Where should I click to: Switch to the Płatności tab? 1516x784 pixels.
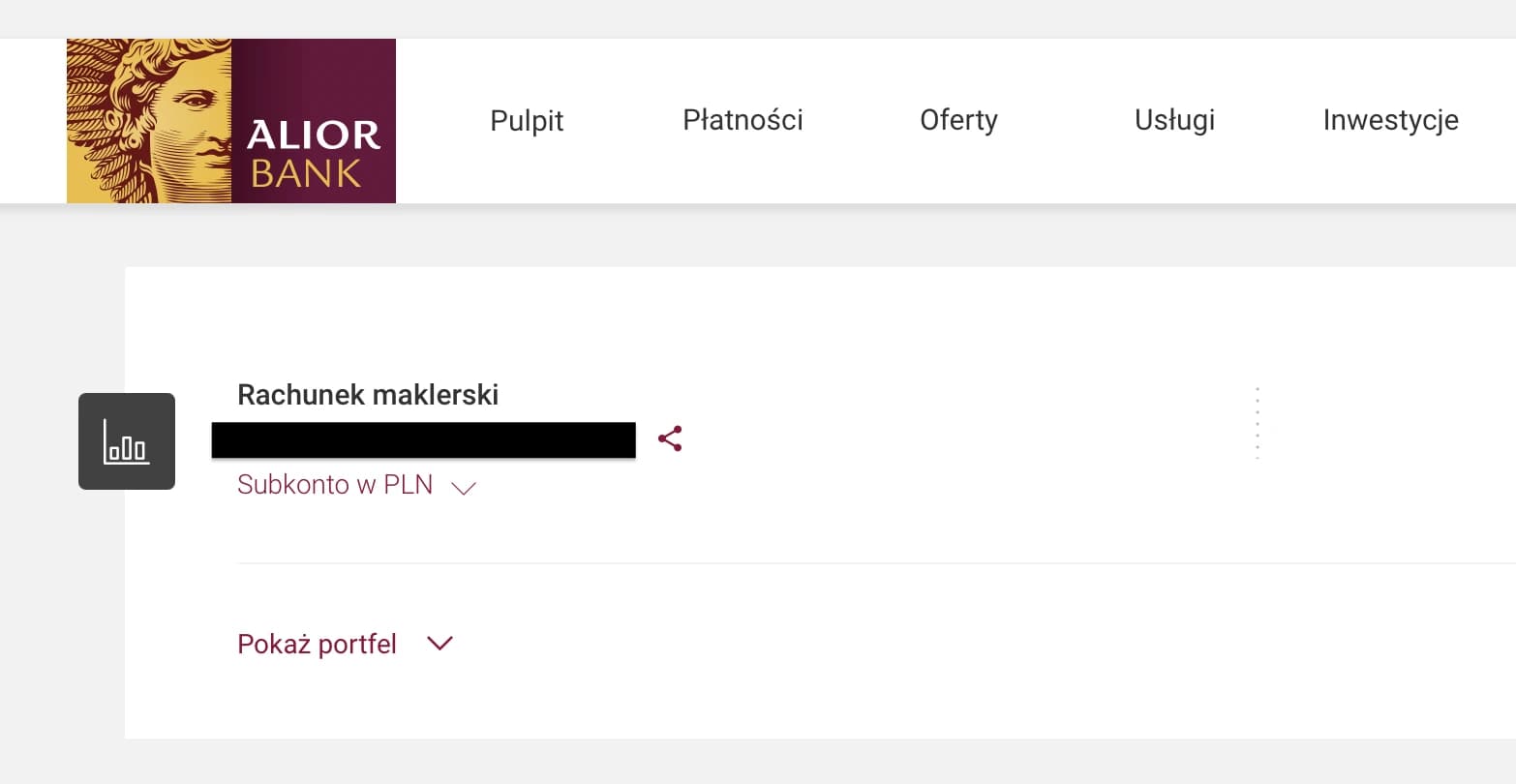[743, 120]
